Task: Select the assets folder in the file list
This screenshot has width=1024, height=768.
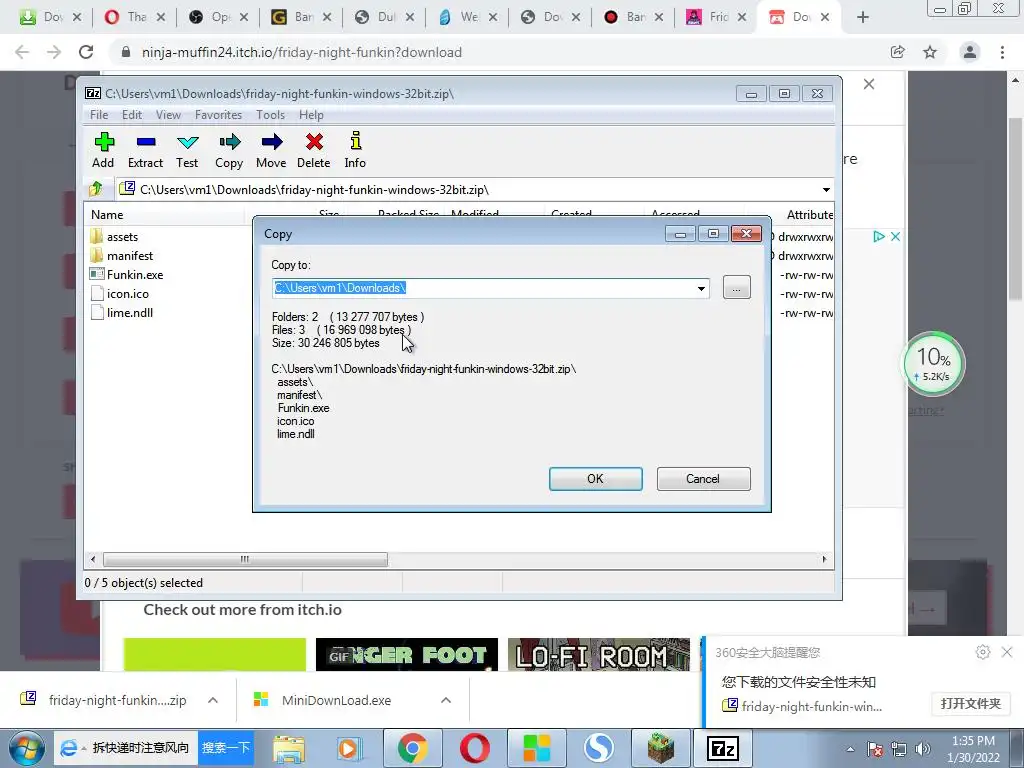Action: 122,236
